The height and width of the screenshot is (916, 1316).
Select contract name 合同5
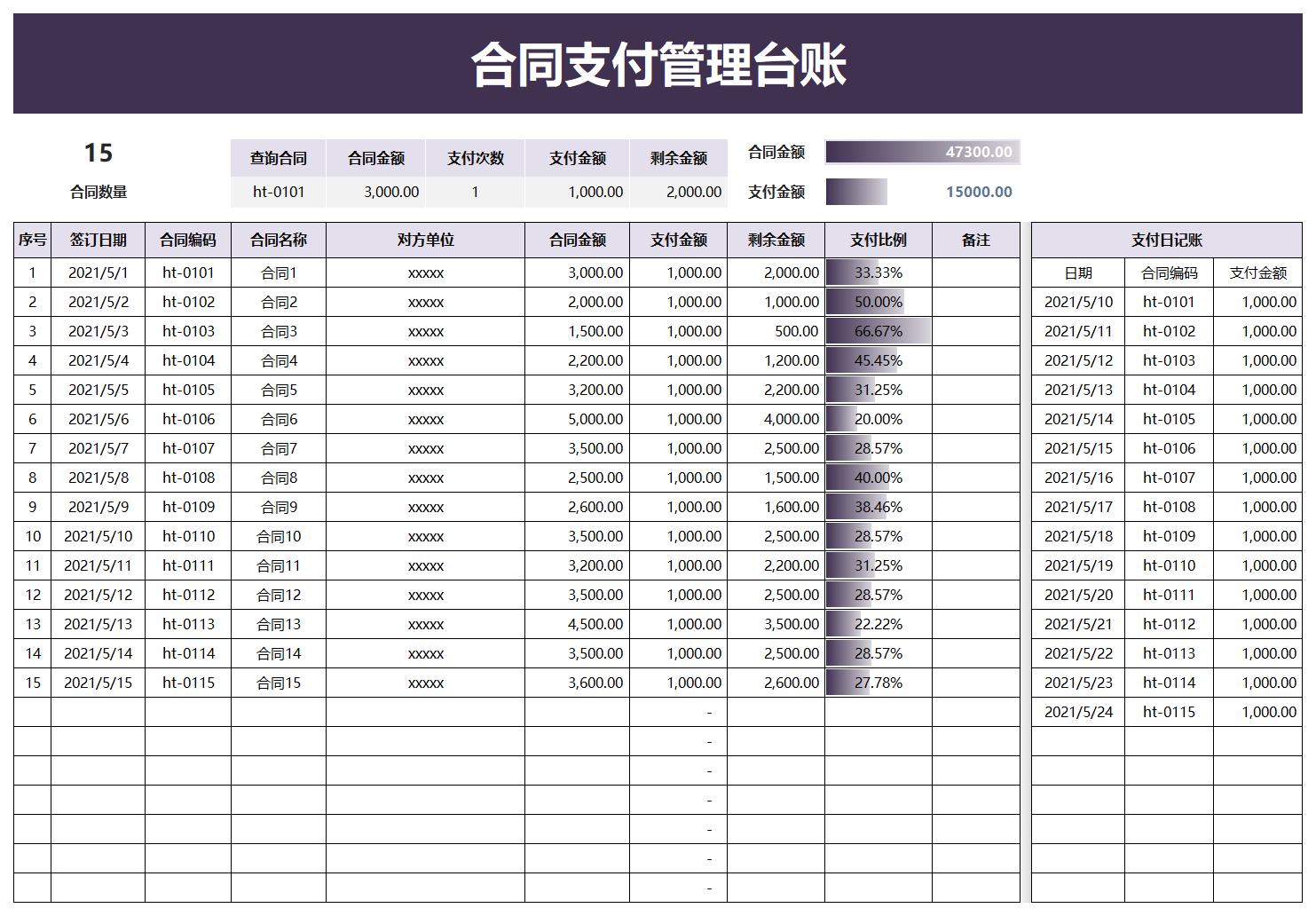(279, 390)
